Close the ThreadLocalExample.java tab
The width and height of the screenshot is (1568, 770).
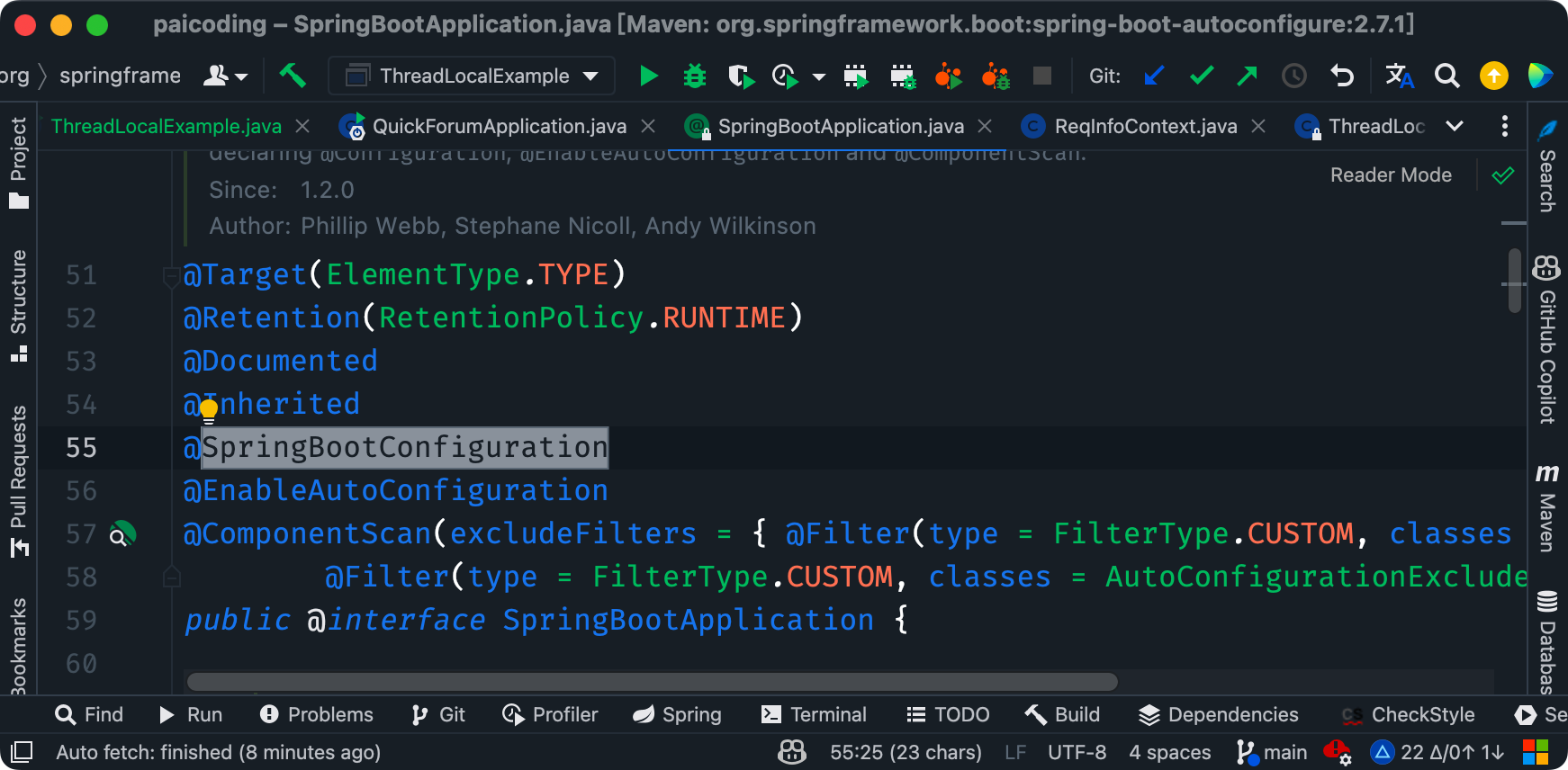pyautogui.click(x=303, y=127)
